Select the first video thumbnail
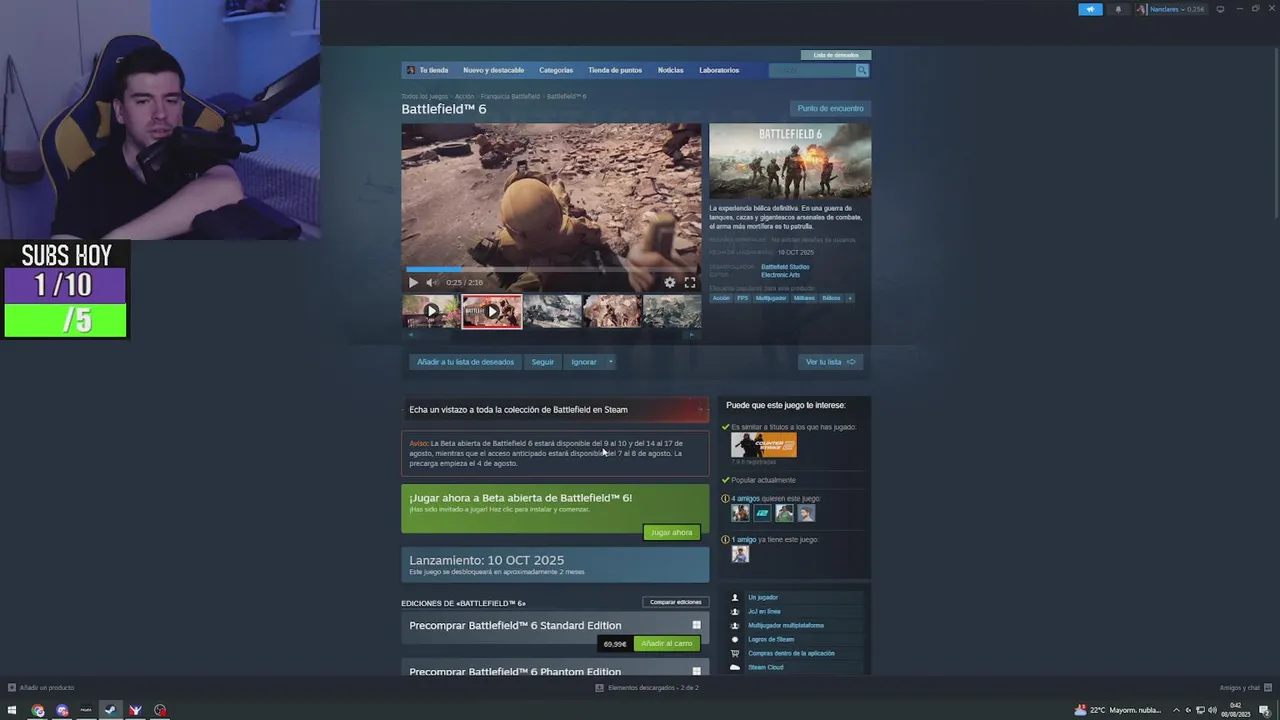 [431, 311]
